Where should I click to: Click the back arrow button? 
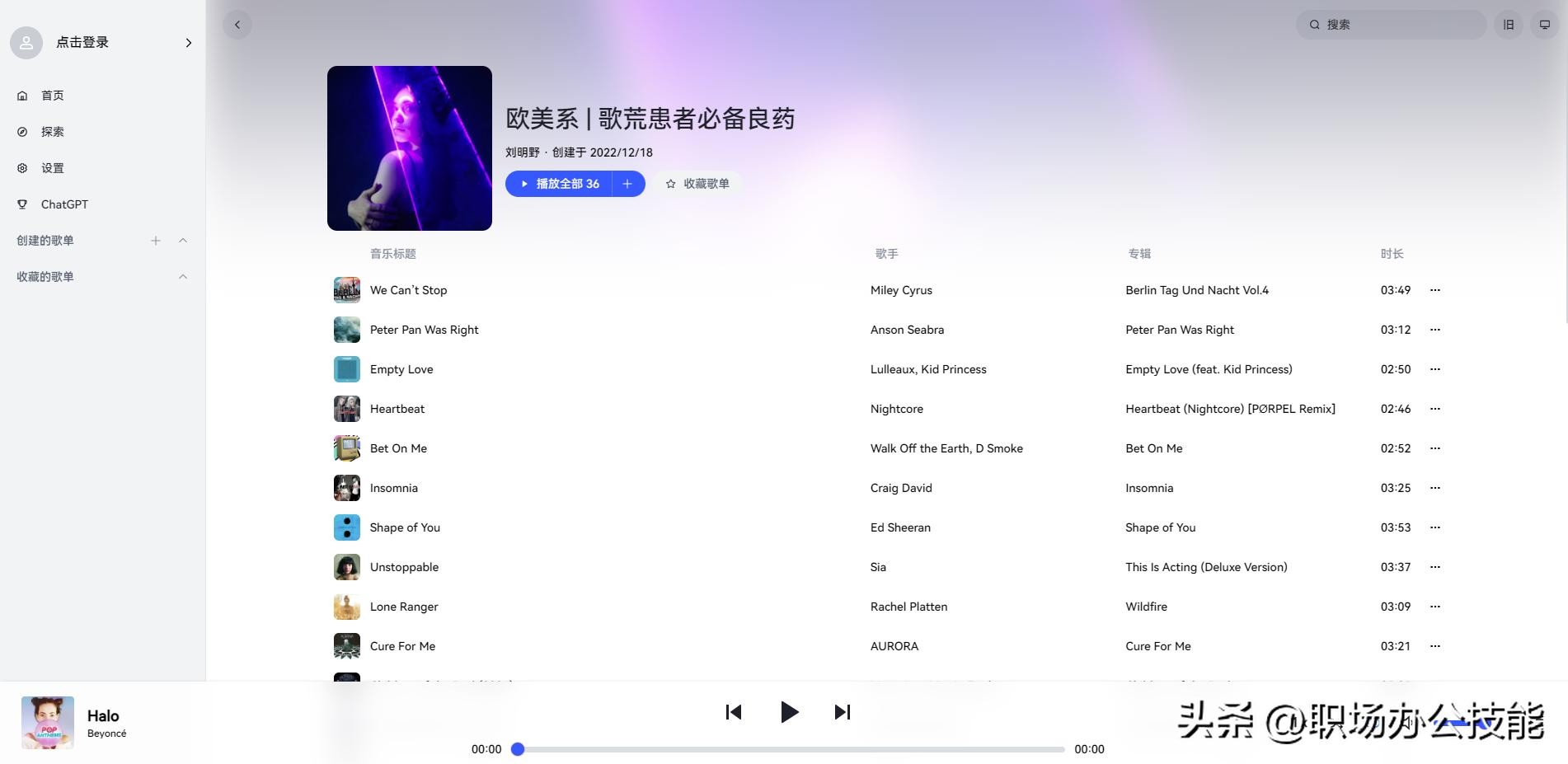coord(237,25)
